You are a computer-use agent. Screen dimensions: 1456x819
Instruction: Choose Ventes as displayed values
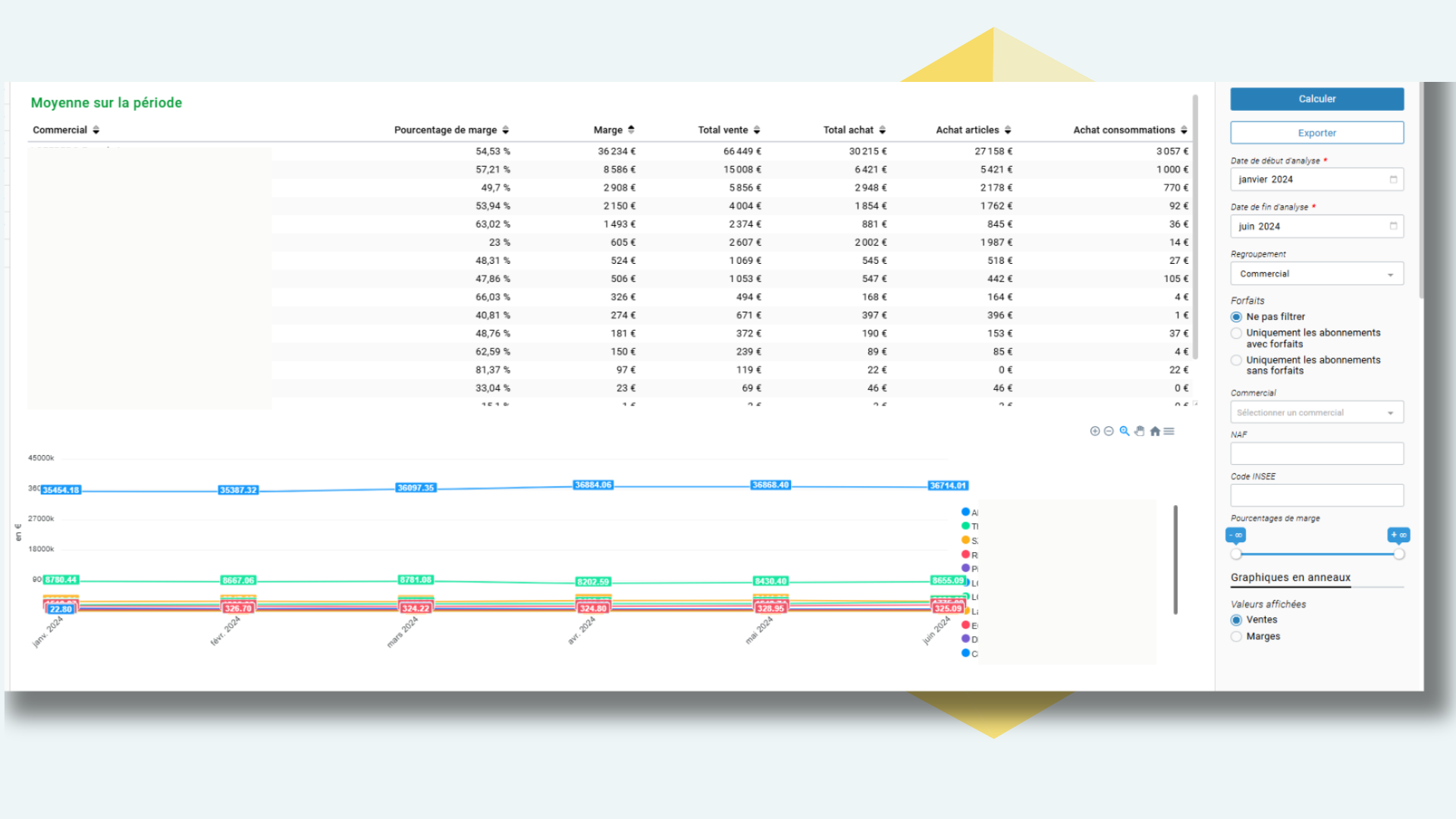(x=1237, y=620)
